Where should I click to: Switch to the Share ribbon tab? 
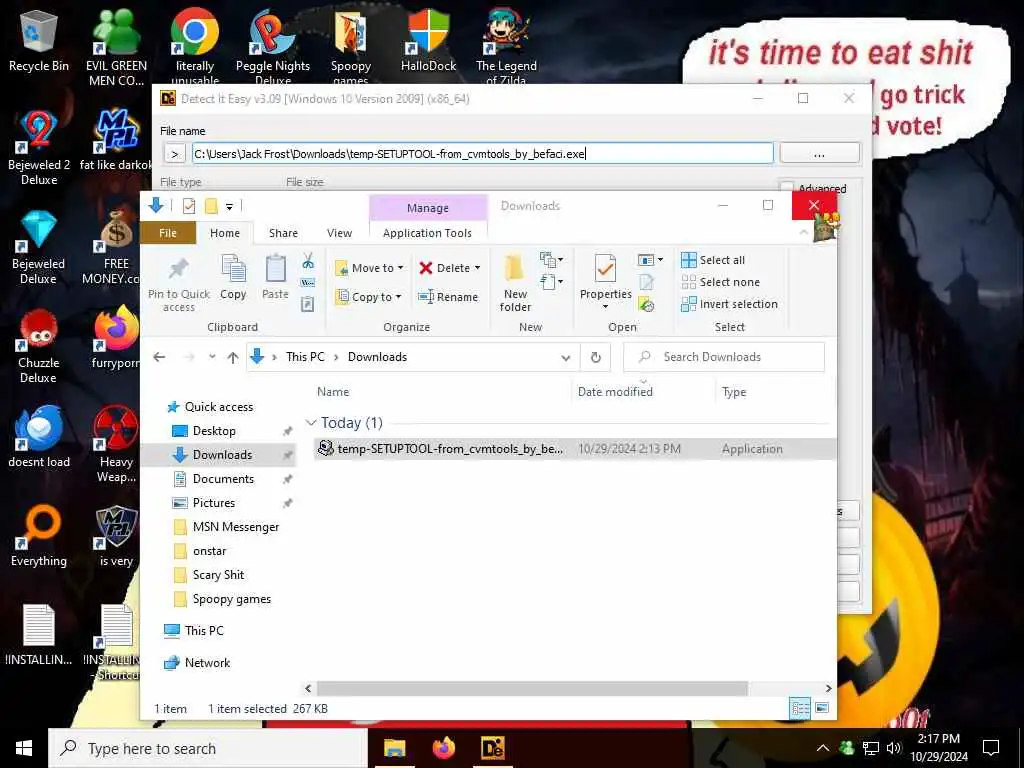pyautogui.click(x=283, y=233)
